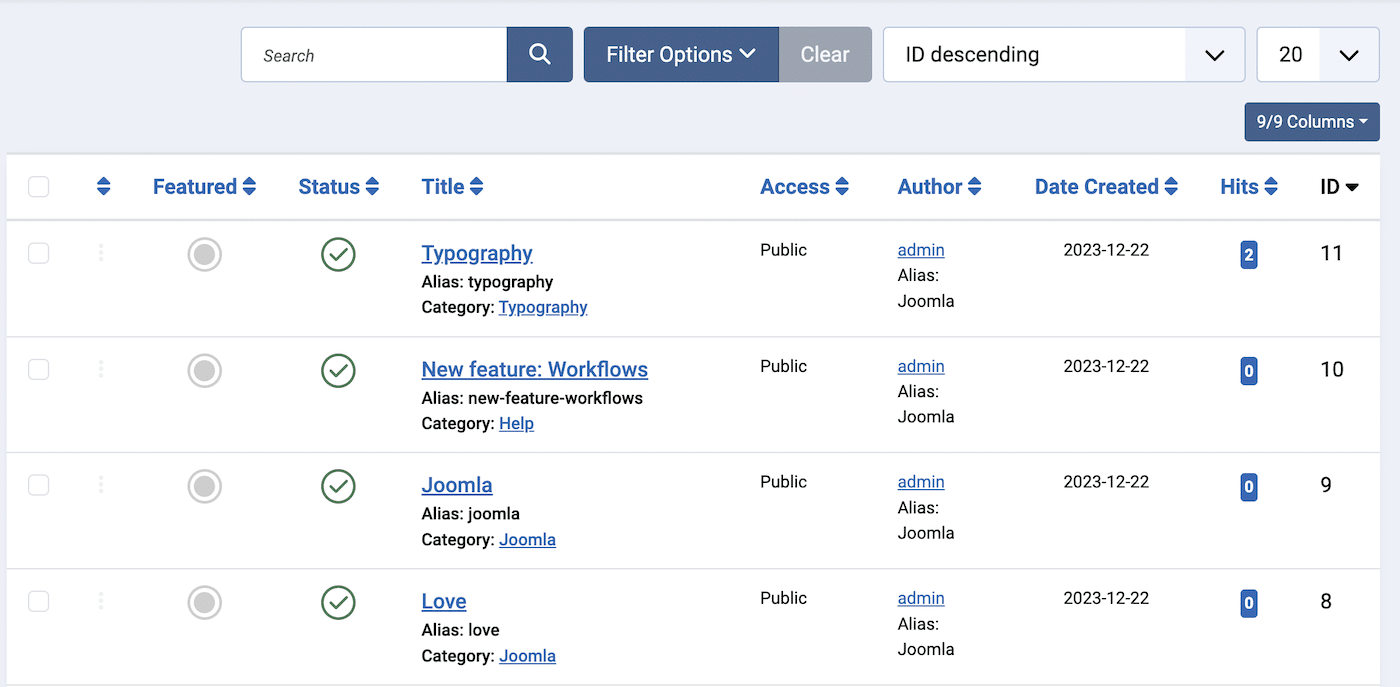Open the Filter Options dropdown
Screen dimensions: 1400x687
680,54
